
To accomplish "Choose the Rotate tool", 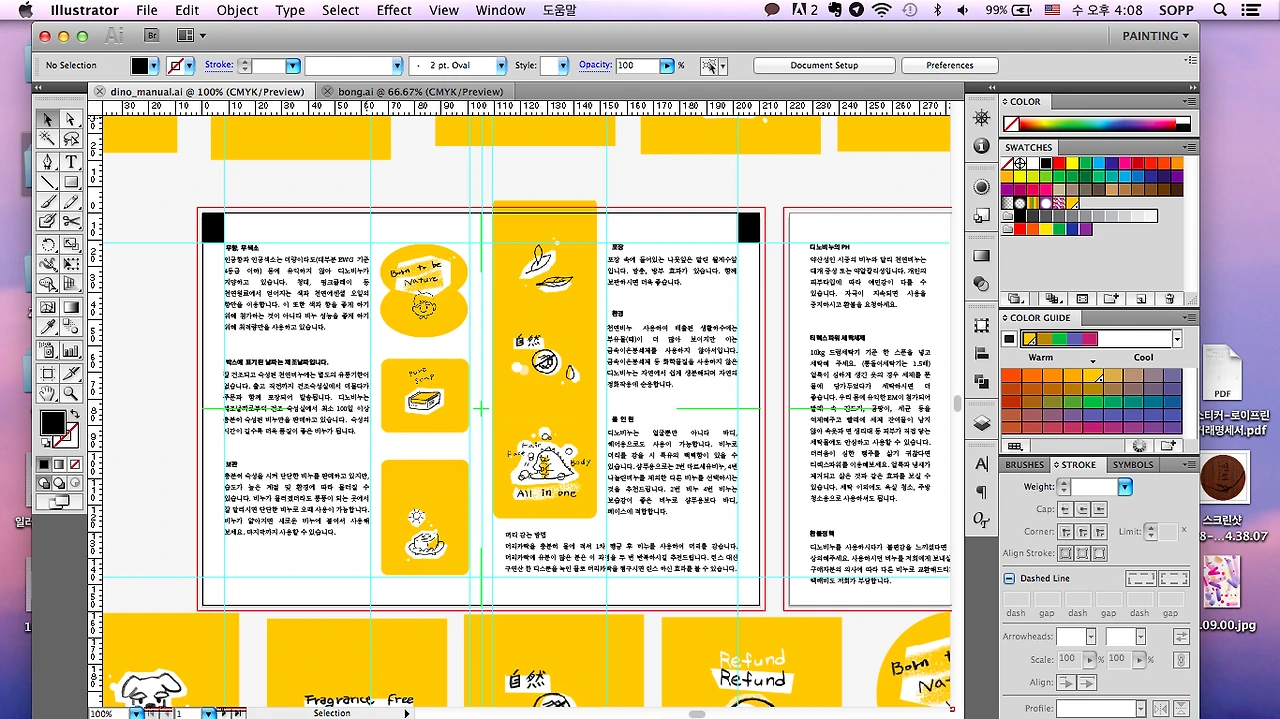I will [x=47, y=244].
